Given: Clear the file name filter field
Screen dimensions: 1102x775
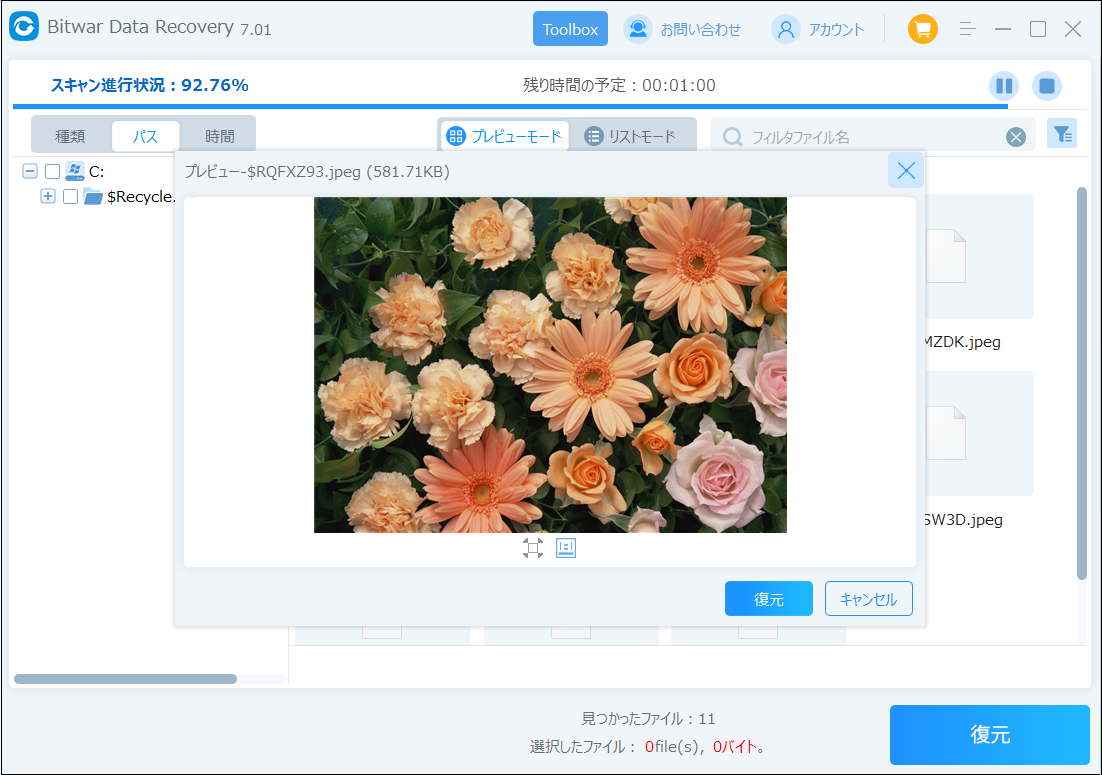Looking at the screenshot, I should click(x=1016, y=137).
